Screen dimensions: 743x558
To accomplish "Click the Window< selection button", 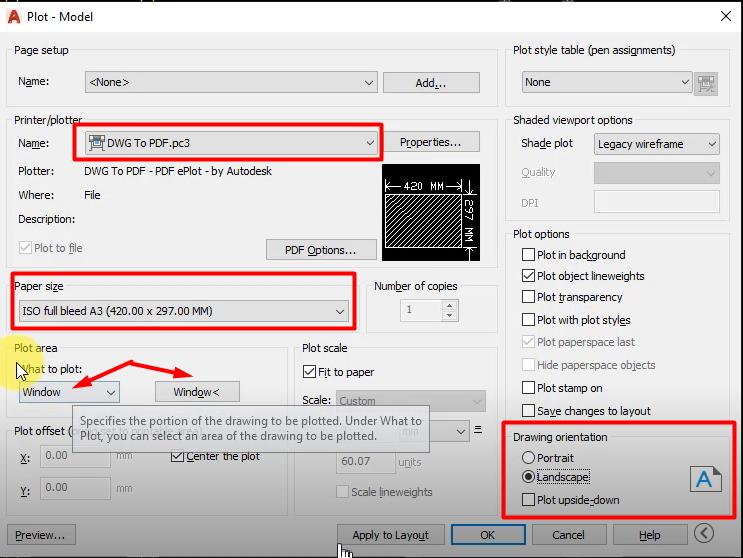I will 197,392.
